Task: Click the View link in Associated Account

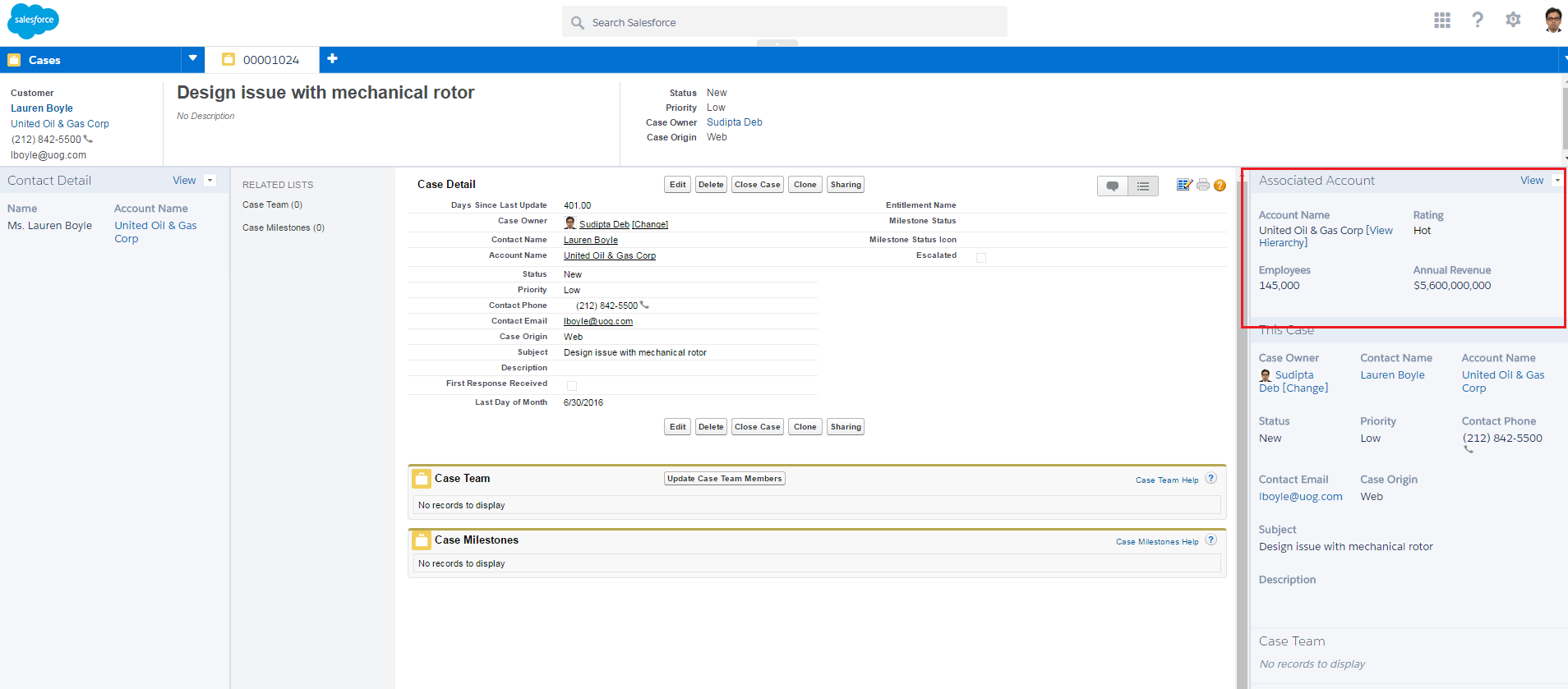Action: 1532,181
